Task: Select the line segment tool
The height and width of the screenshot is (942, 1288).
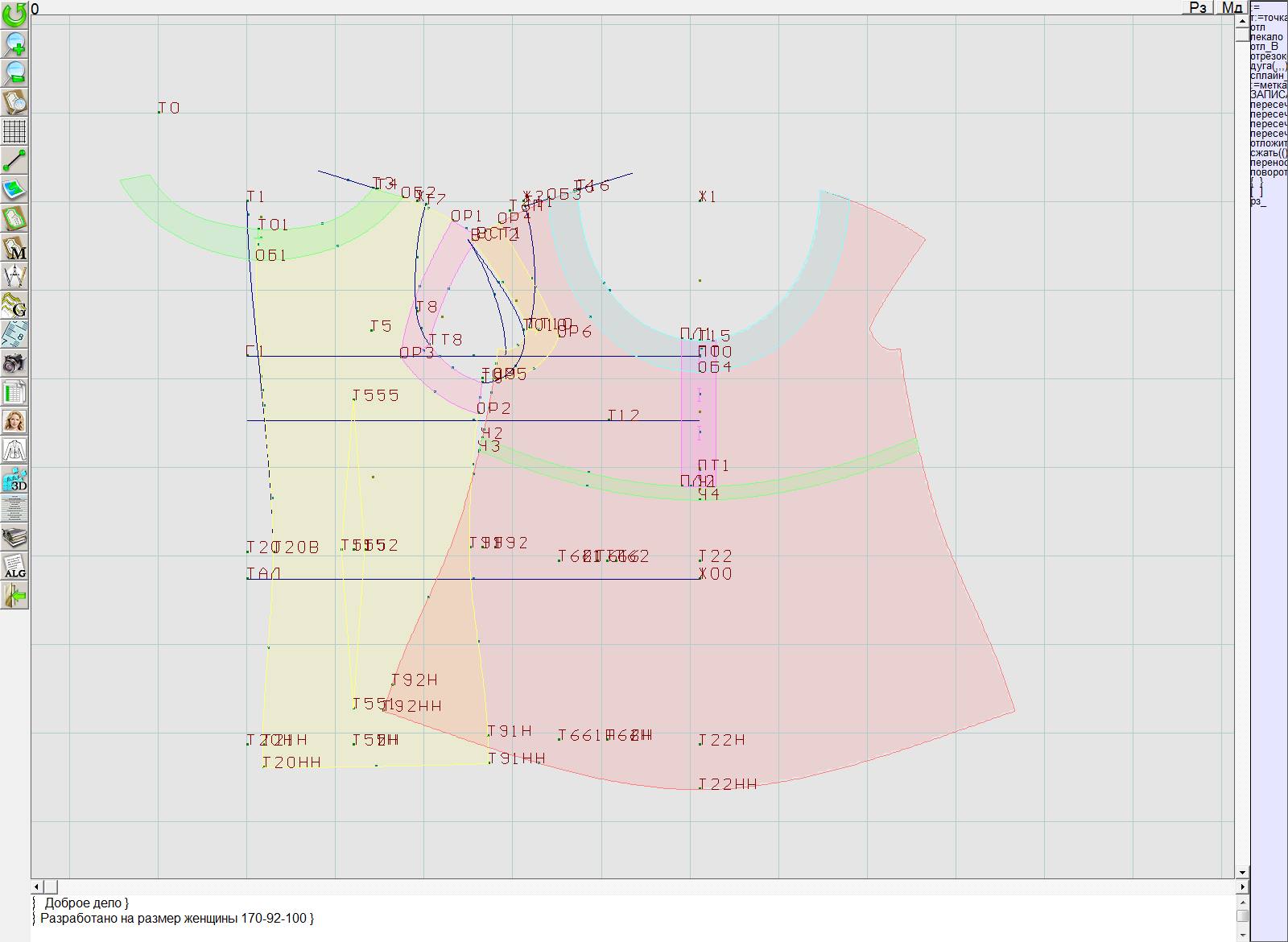Action: click(14, 160)
